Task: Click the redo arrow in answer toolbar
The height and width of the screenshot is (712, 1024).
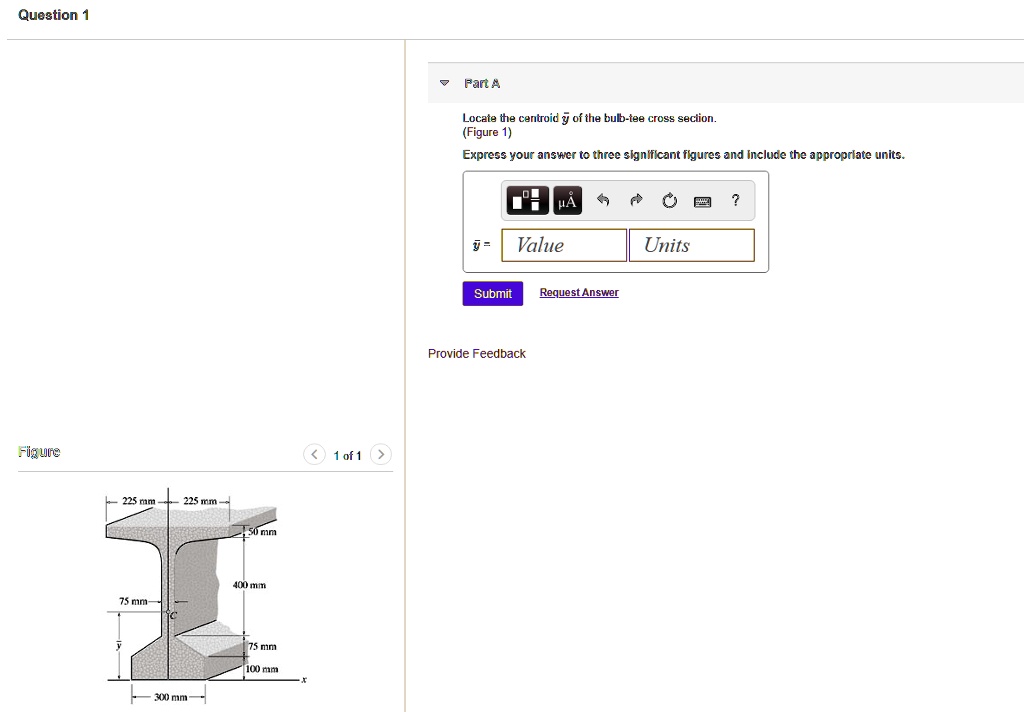Action: click(x=636, y=201)
